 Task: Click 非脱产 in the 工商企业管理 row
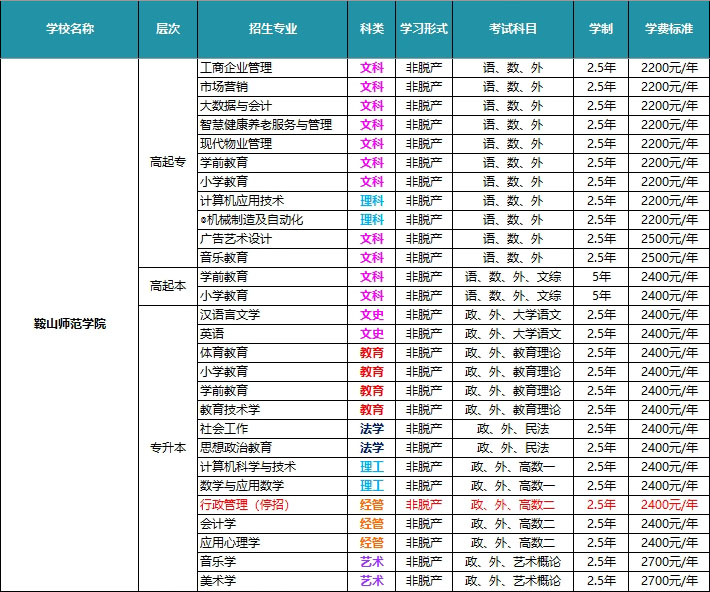424,68
